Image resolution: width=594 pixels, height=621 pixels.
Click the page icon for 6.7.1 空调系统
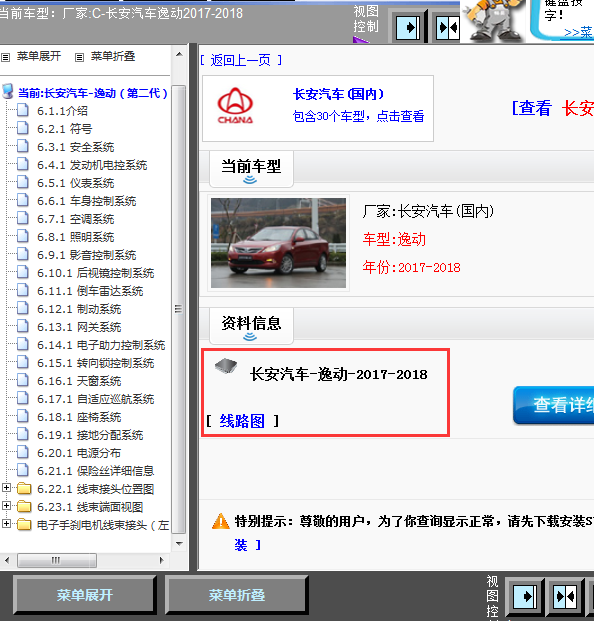(x=23, y=218)
